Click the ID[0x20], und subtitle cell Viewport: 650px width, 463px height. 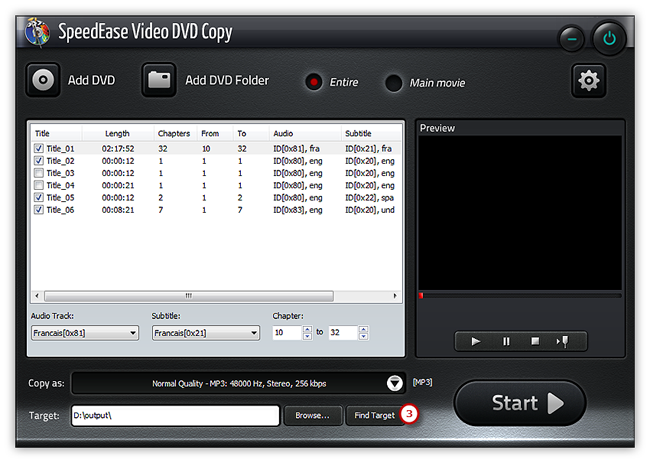(x=370, y=210)
